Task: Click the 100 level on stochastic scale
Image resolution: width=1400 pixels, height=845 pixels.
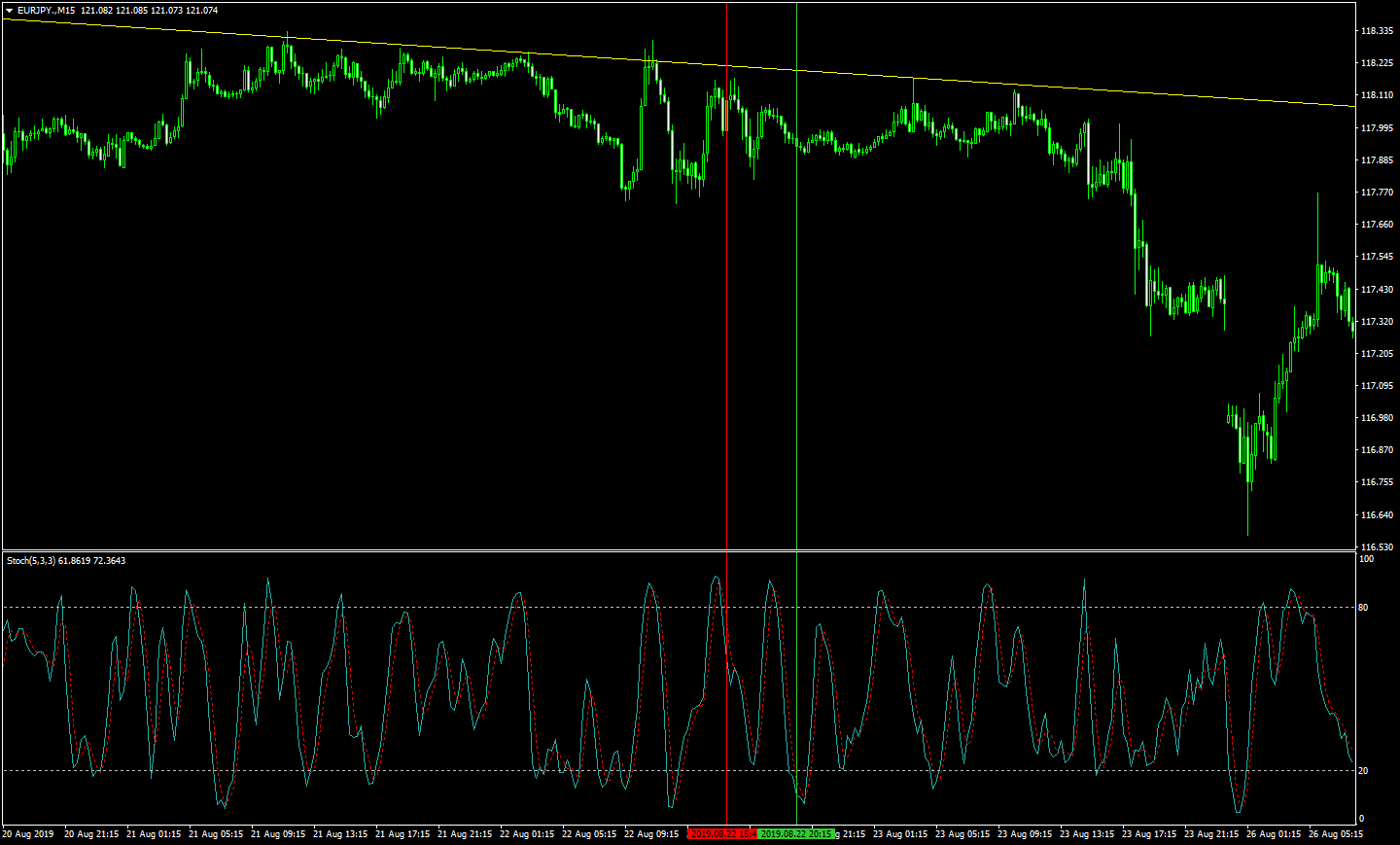Action: click(1366, 559)
